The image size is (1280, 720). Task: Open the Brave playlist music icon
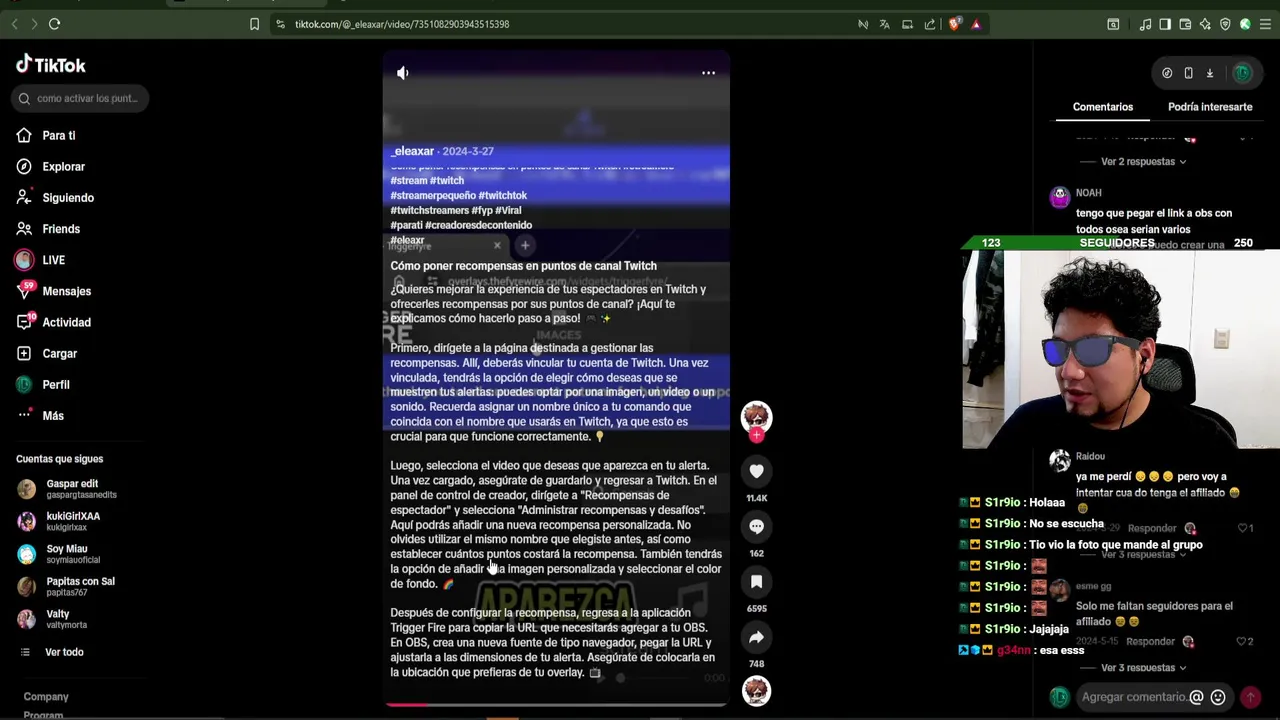tap(1145, 24)
